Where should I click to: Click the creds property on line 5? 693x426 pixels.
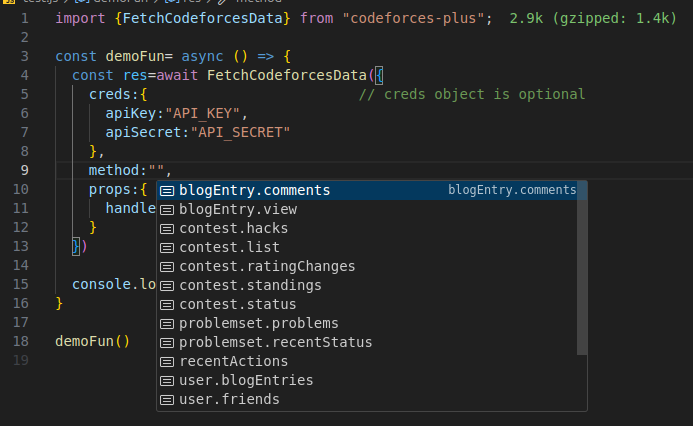[x=110, y=94]
